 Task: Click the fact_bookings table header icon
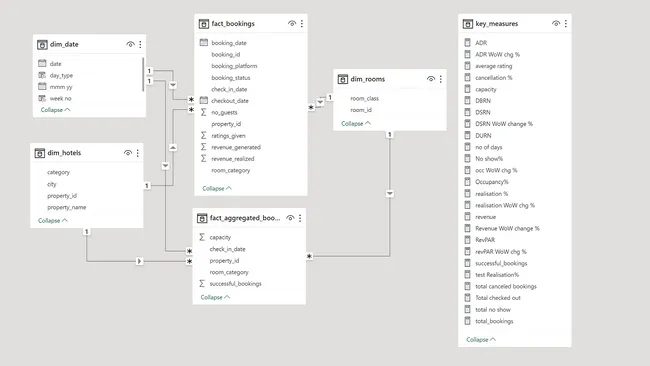pyautogui.click(x=204, y=24)
